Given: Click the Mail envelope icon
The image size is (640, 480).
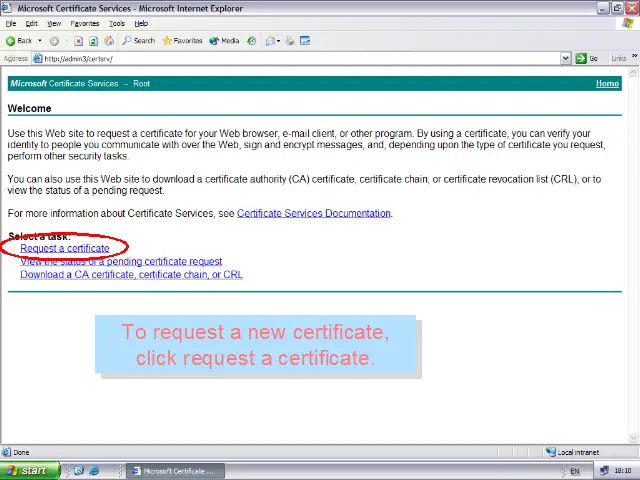Looking at the screenshot, I should pos(270,41).
